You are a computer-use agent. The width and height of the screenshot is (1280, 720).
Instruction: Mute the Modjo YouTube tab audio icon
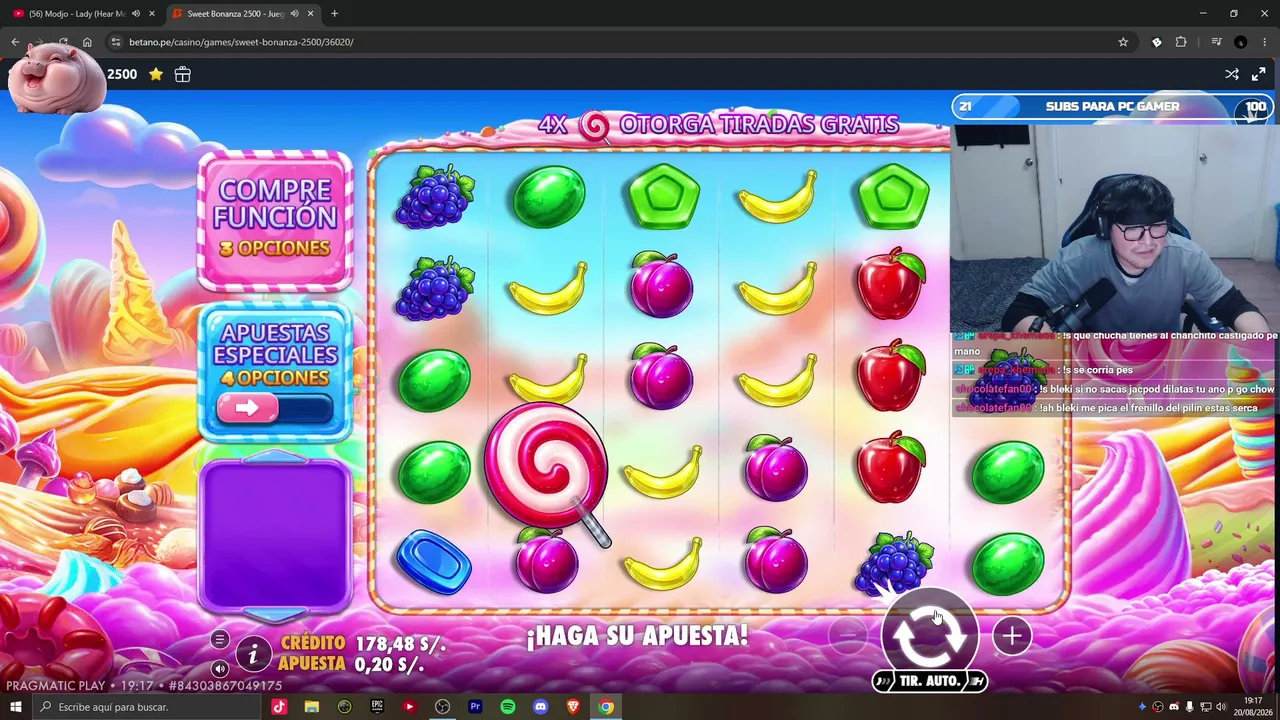(135, 14)
